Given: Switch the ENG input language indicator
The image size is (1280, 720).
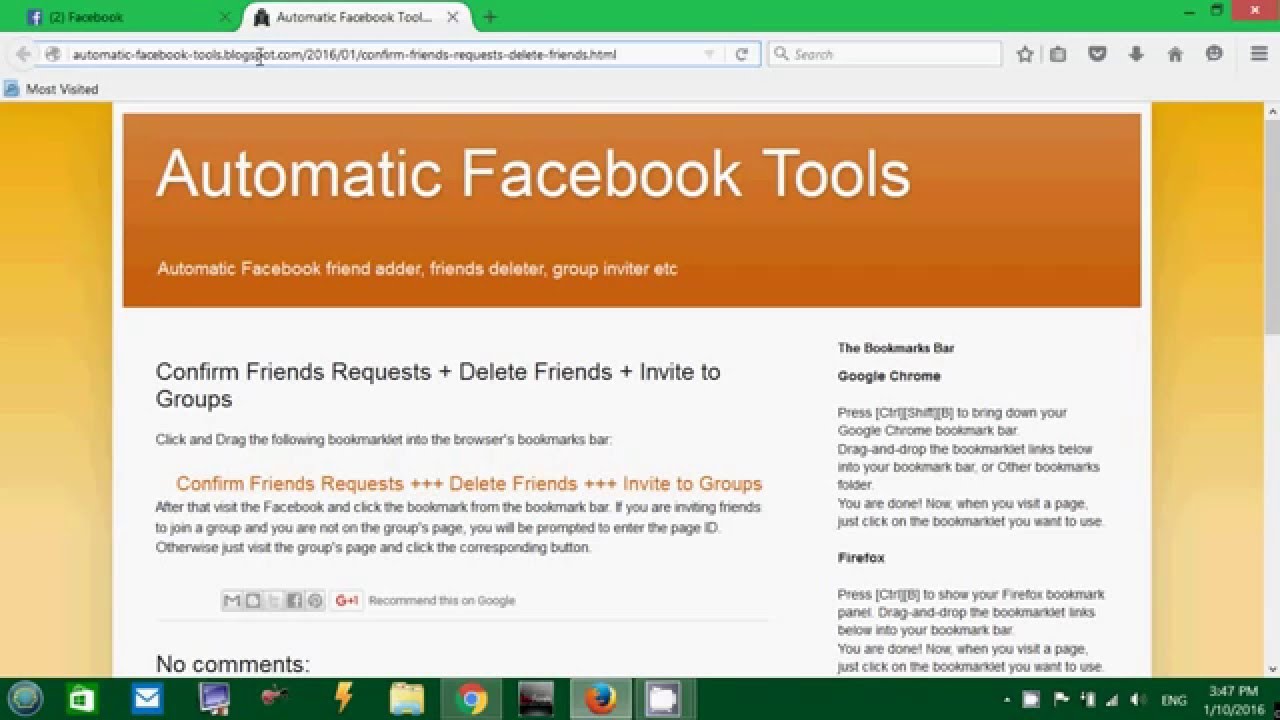Looking at the screenshot, I should tap(1173, 701).
